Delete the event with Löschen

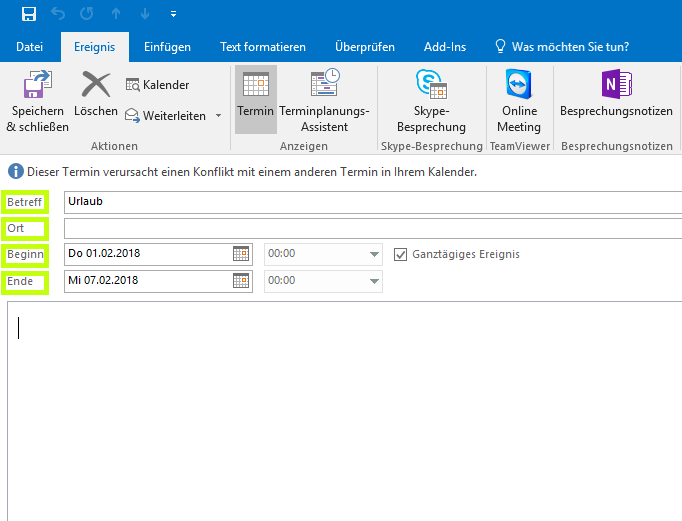pyautogui.click(x=96, y=94)
